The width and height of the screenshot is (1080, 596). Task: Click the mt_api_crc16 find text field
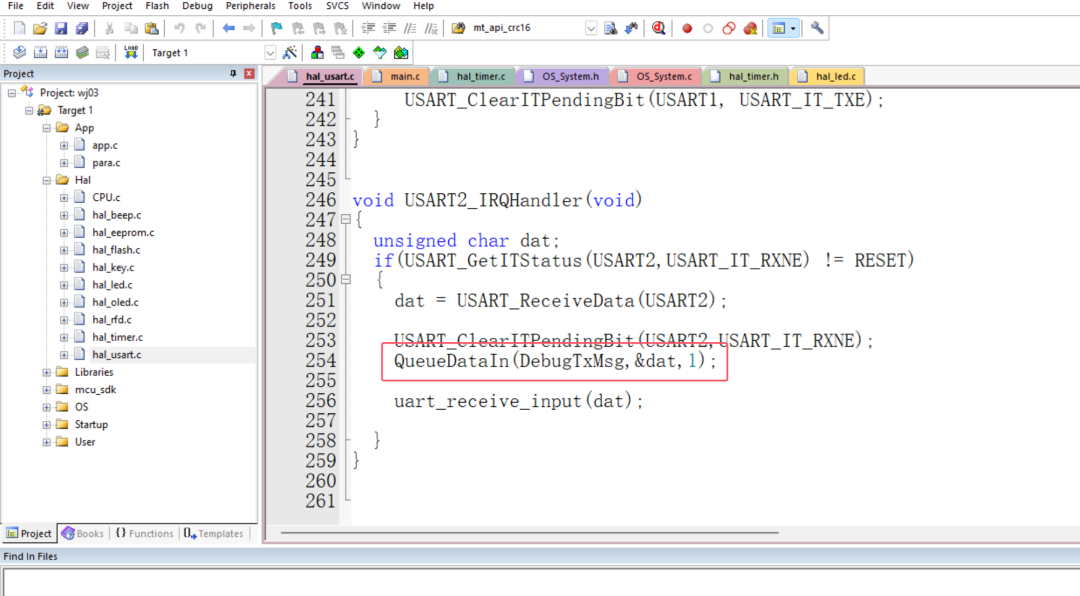coord(523,28)
